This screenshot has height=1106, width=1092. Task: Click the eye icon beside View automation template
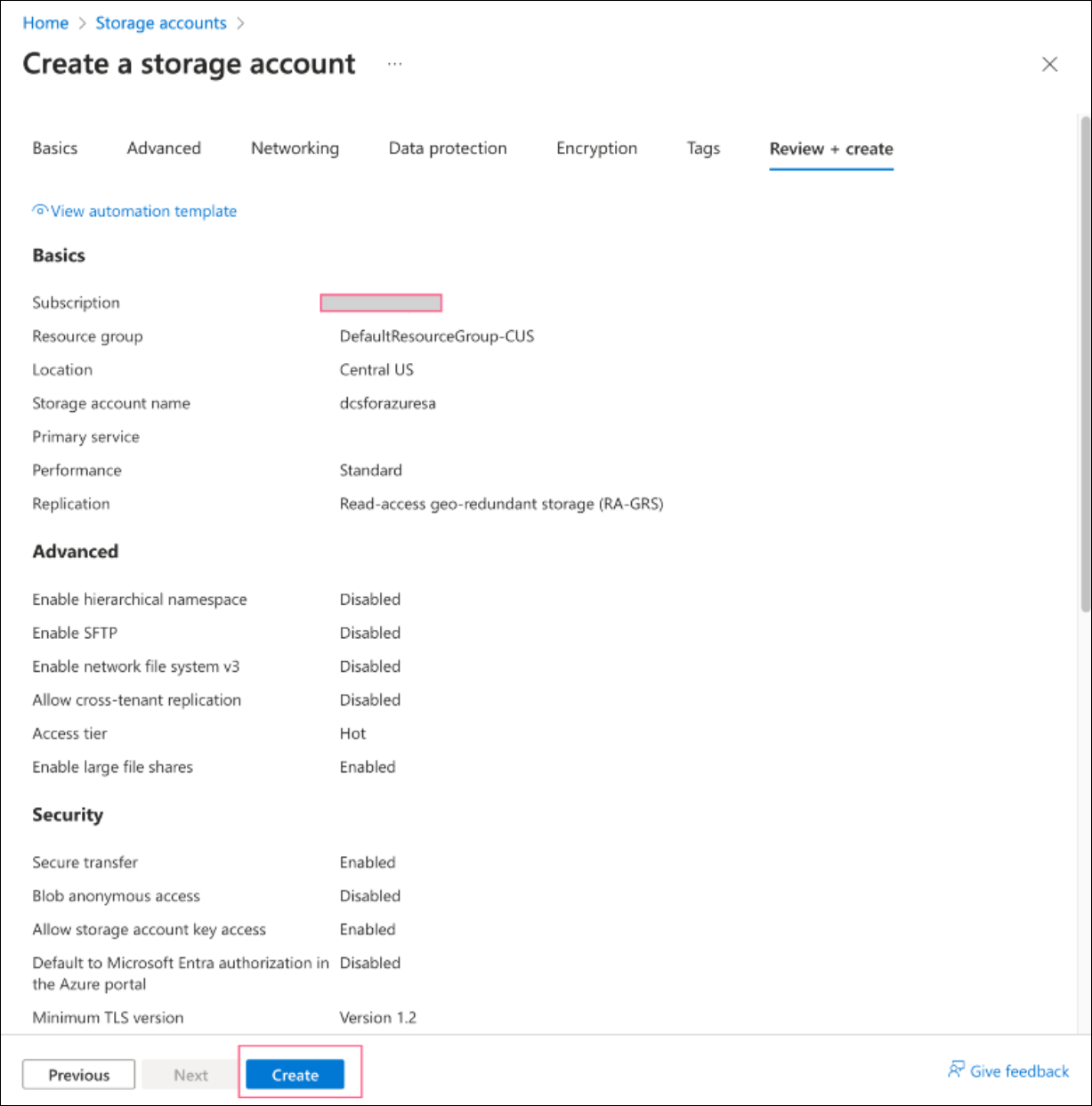[40, 210]
